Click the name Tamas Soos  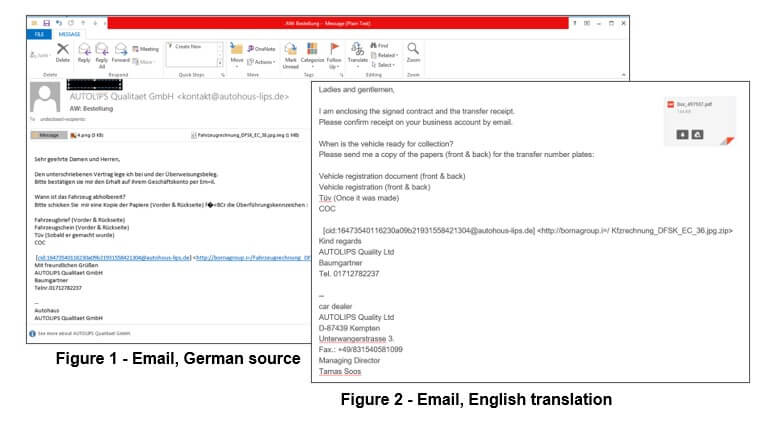click(x=340, y=372)
